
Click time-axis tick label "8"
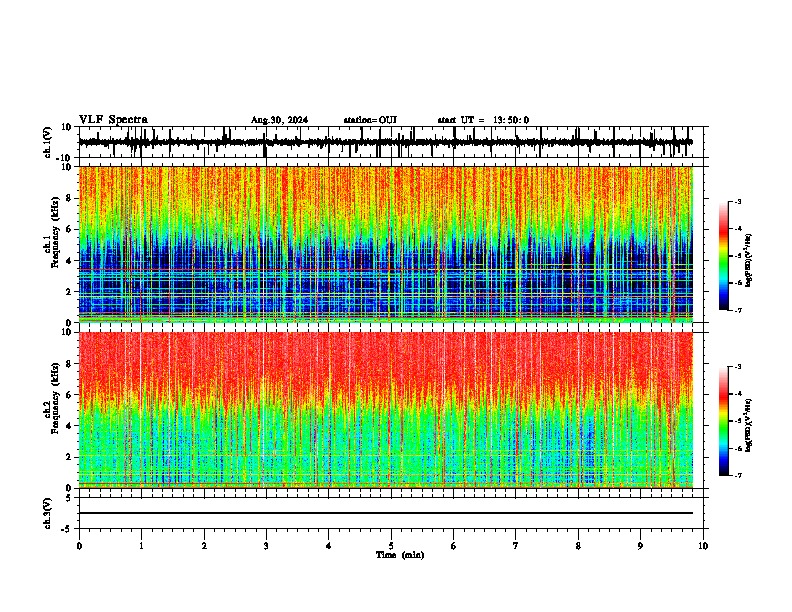point(578,546)
